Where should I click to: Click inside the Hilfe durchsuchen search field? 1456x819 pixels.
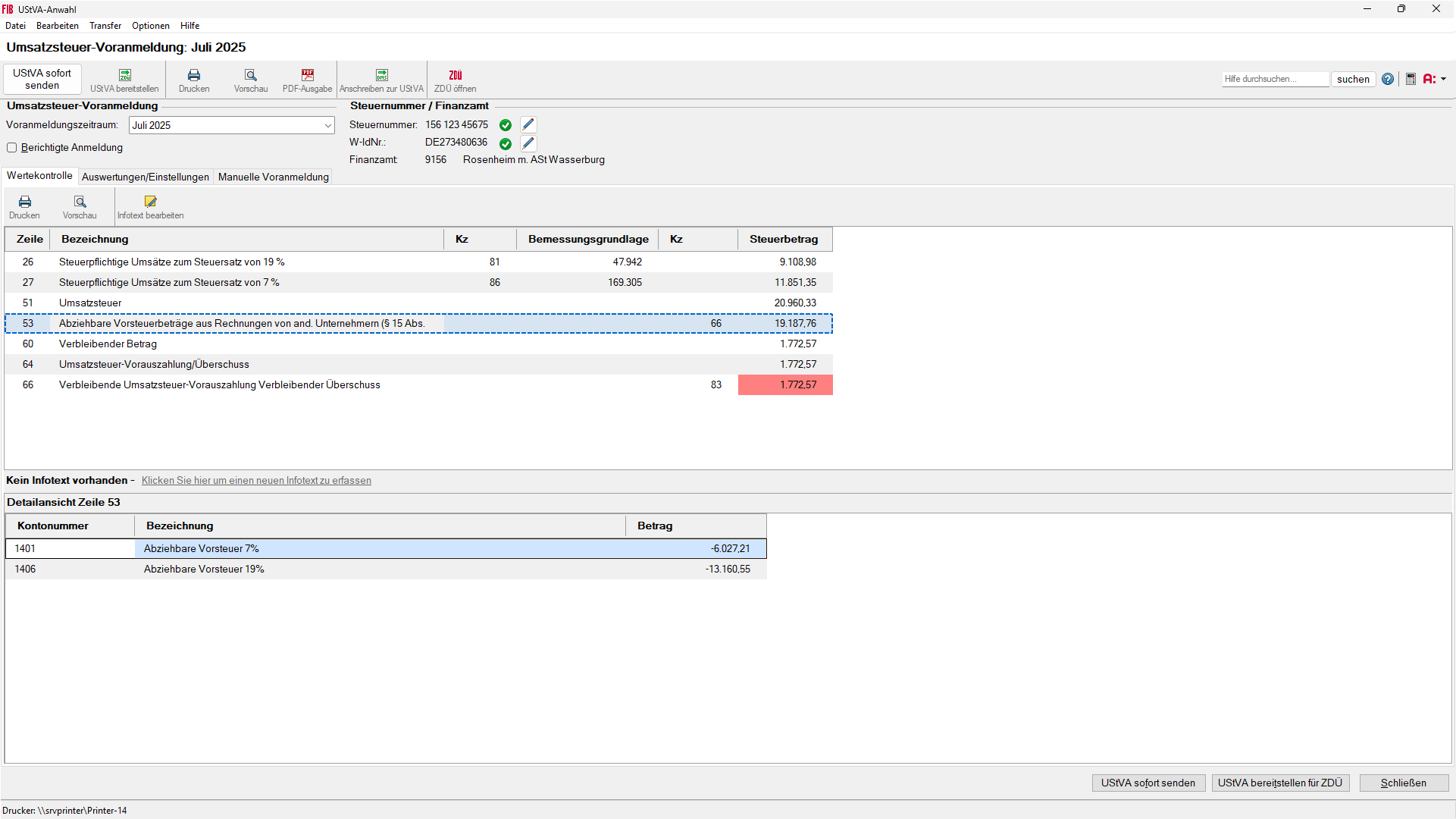(x=1275, y=78)
